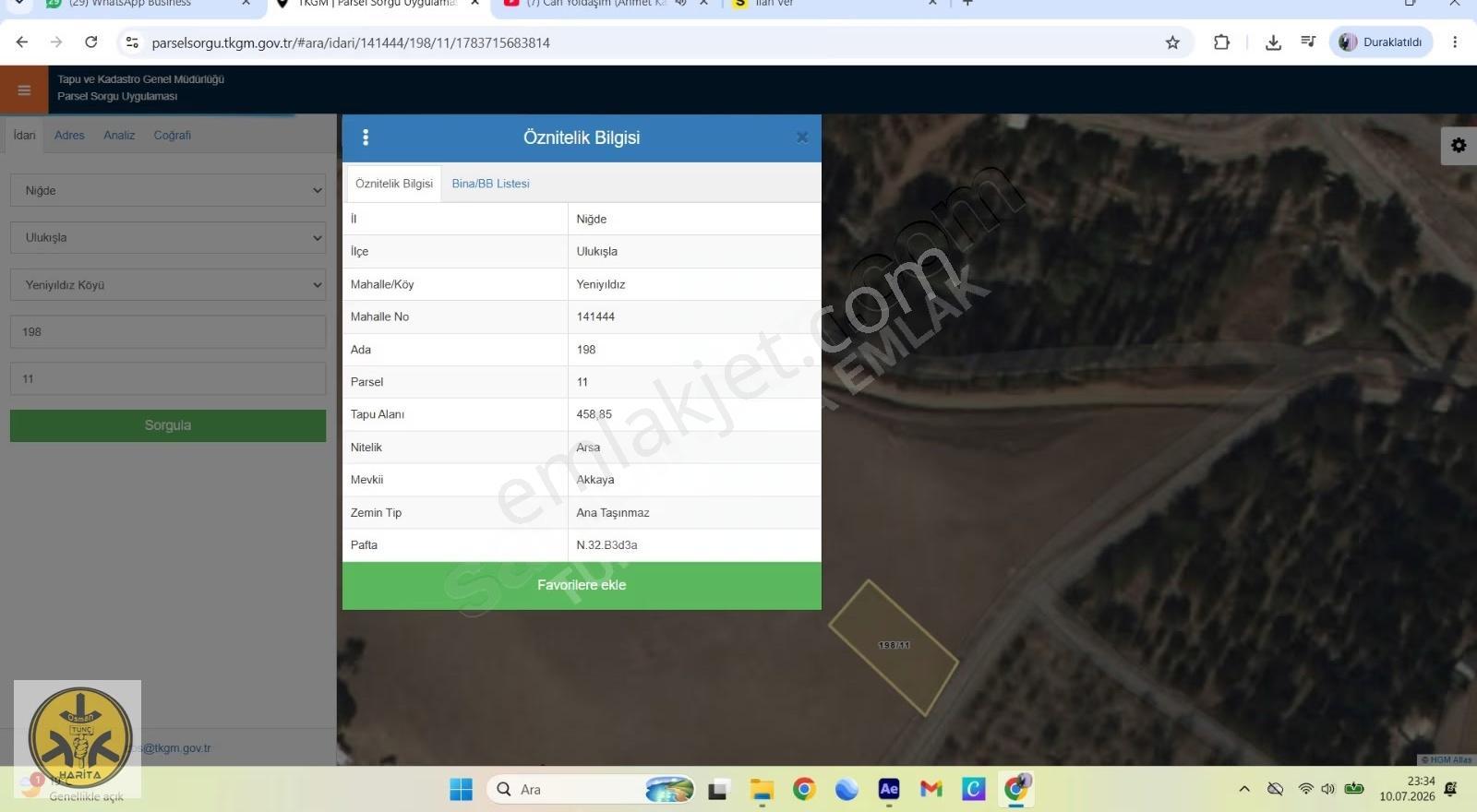Viewport: 1477px width, 812px height.
Task: Open the Windows Start menu
Action: click(x=461, y=789)
